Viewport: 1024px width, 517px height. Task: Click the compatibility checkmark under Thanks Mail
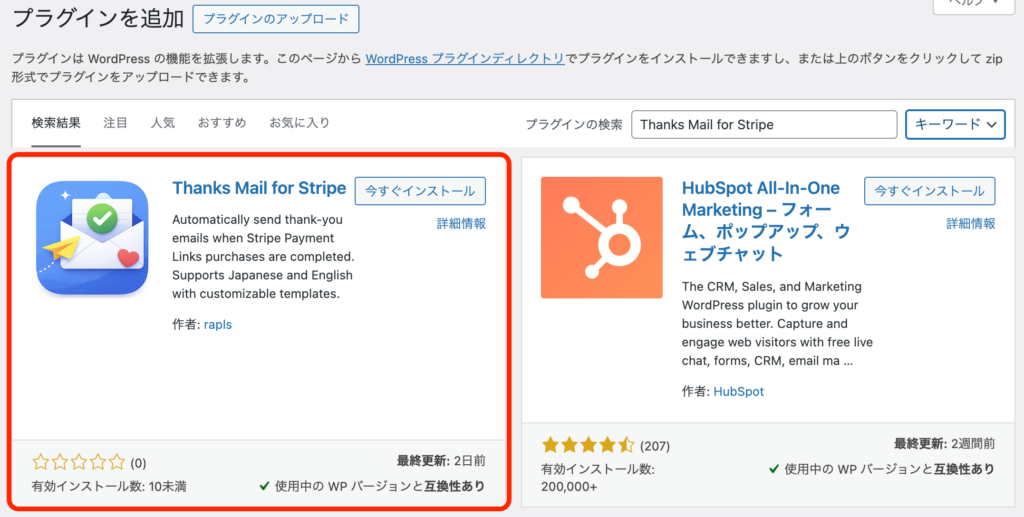click(x=264, y=486)
